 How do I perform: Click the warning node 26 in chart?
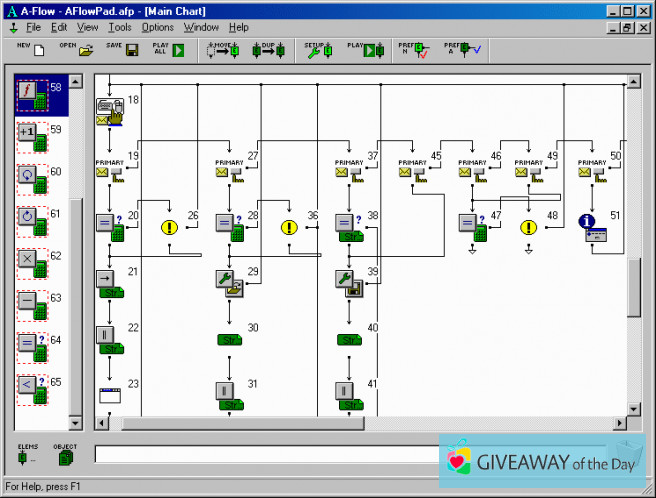(169, 227)
